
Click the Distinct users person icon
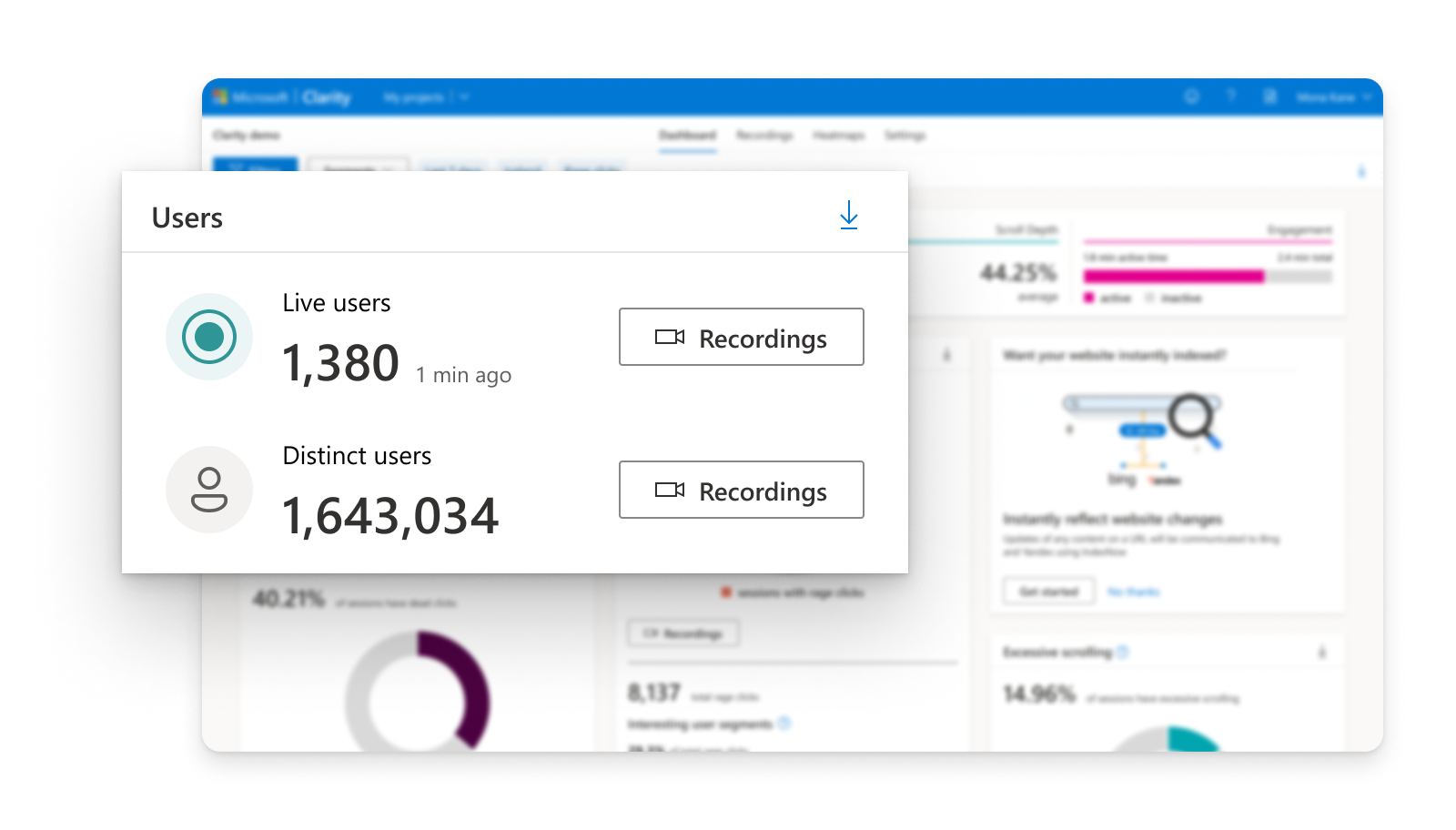[209, 490]
